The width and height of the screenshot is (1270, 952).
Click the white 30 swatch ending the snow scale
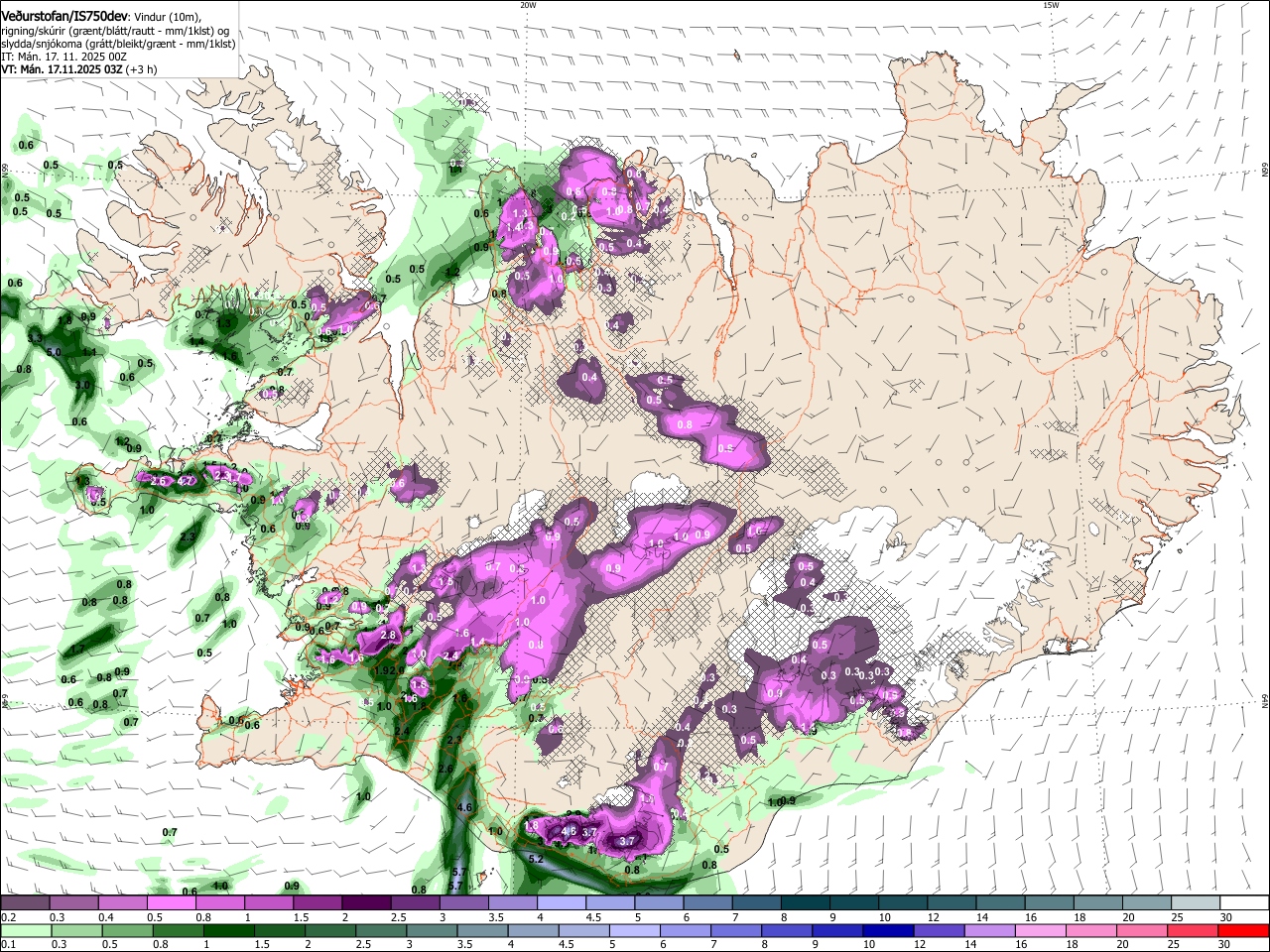click(x=1244, y=903)
